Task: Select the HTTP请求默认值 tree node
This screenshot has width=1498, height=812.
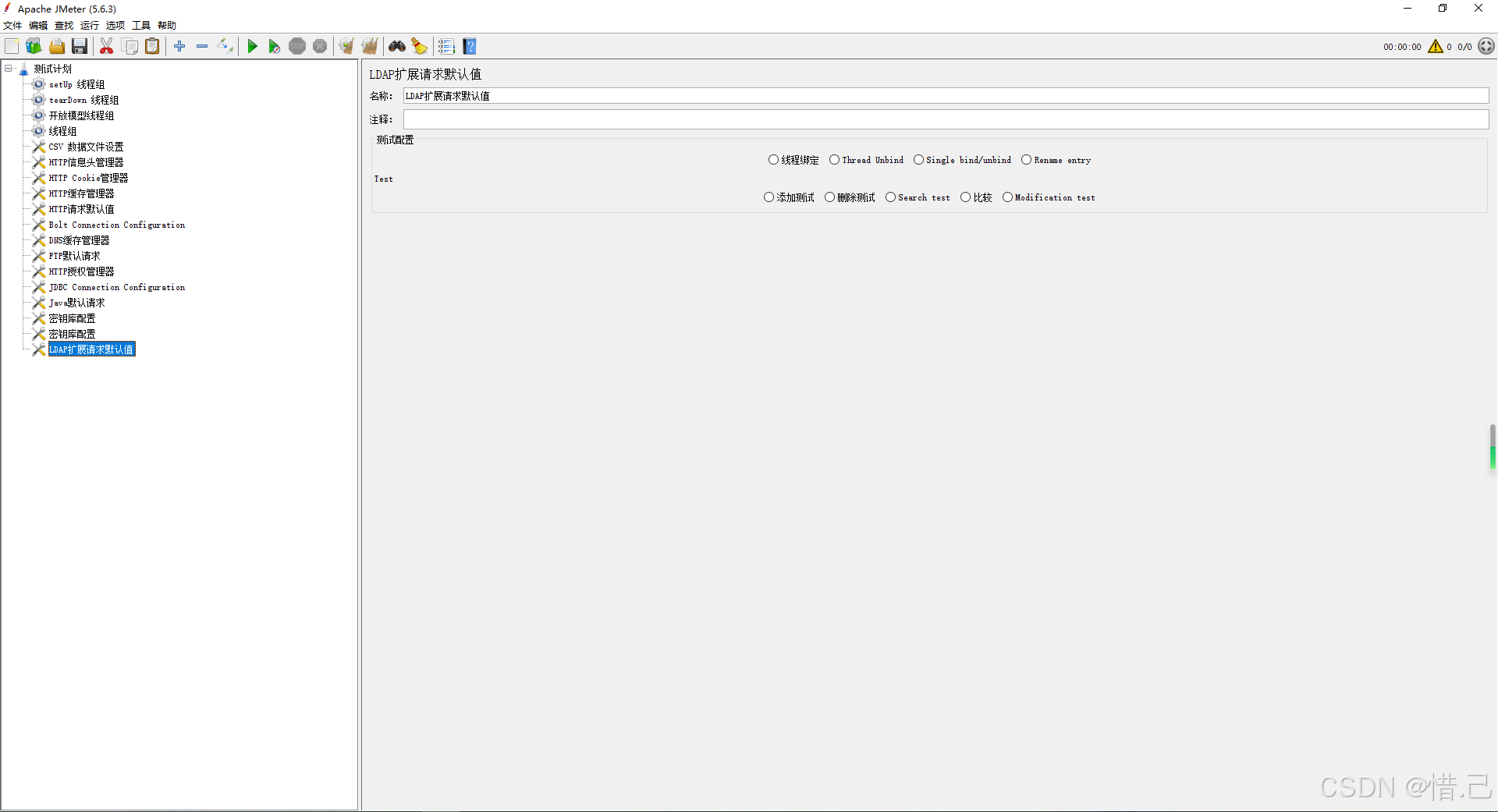Action: point(81,209)
